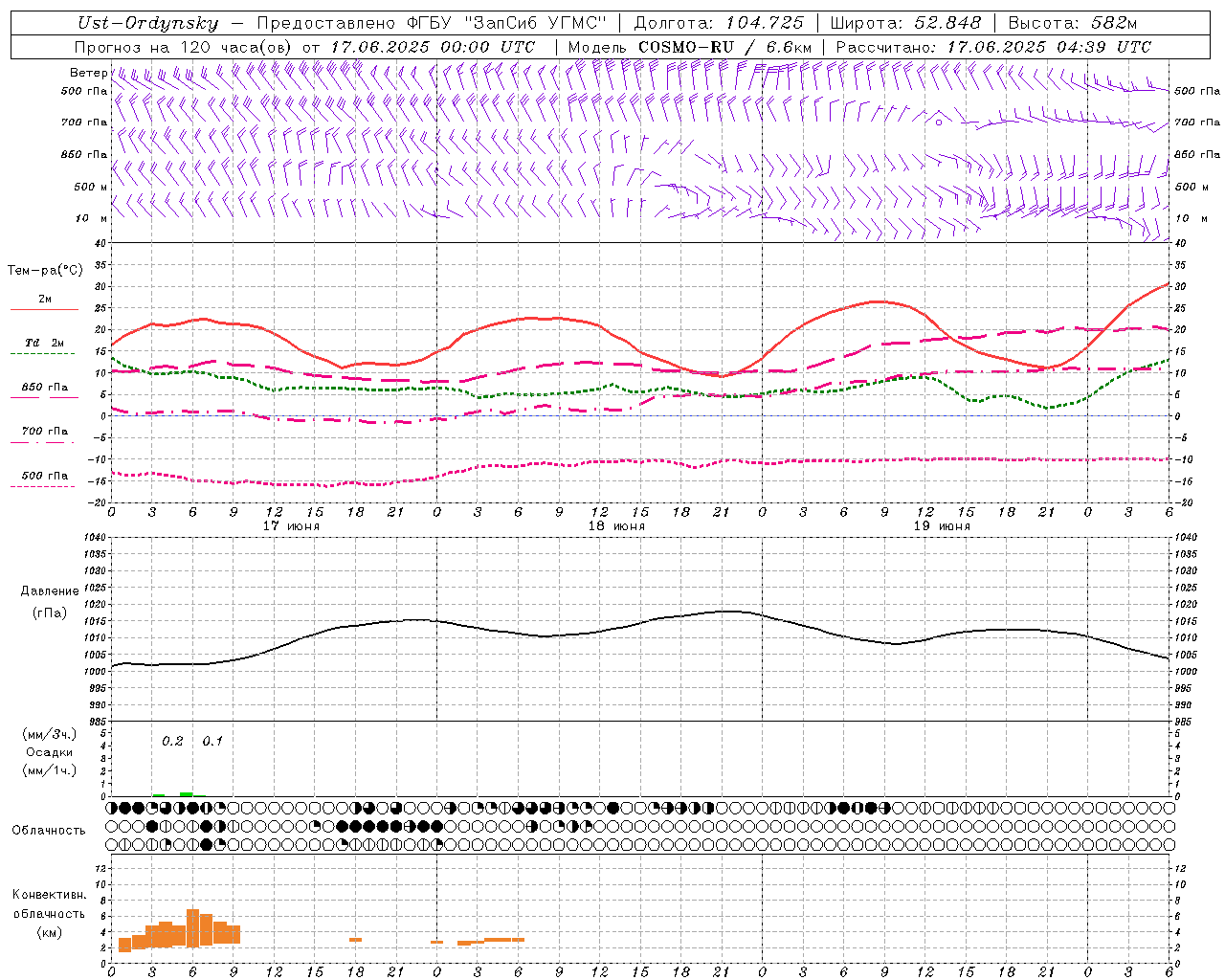Click the Тем-ра(°C) temperature panel label
Image resolution: width=1225 pixels, height=980 pixels.
45,271
